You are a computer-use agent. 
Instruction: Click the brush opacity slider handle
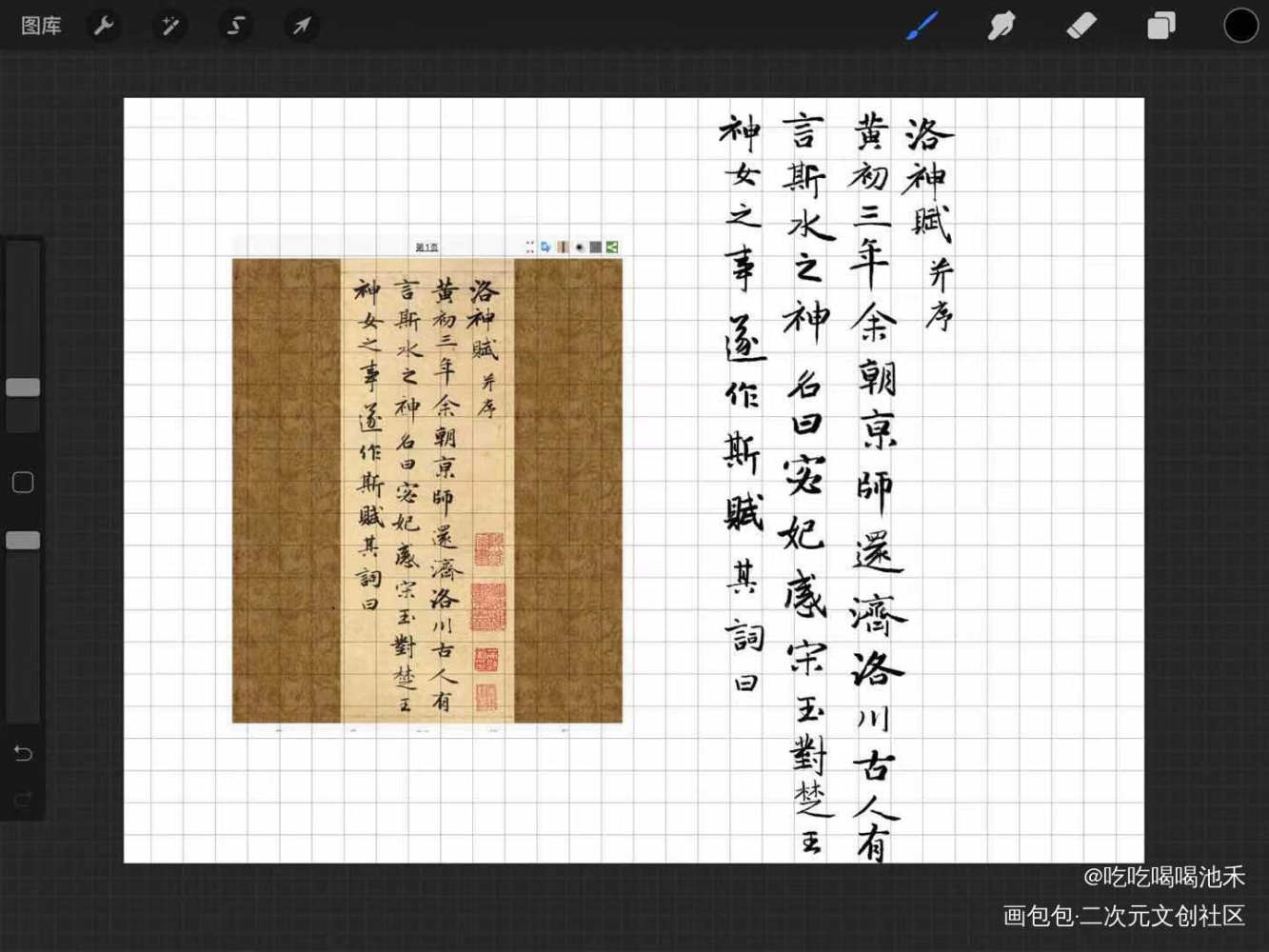[23, 541]
